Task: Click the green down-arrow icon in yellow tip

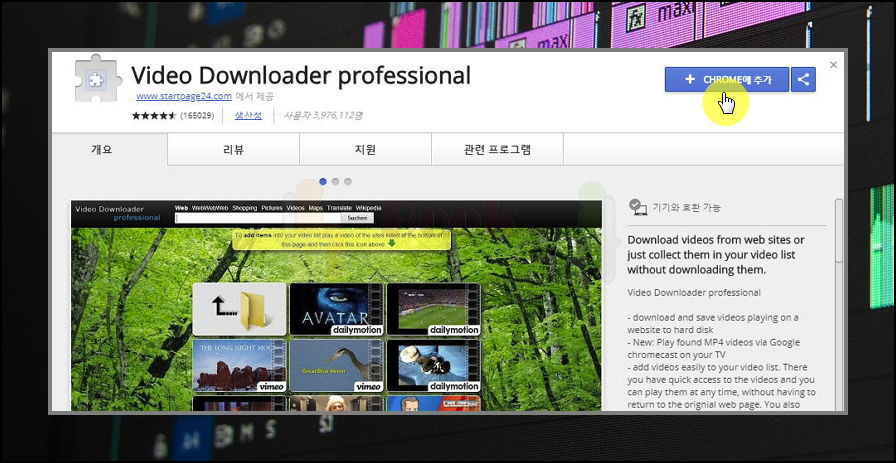Action: (391, 244)
